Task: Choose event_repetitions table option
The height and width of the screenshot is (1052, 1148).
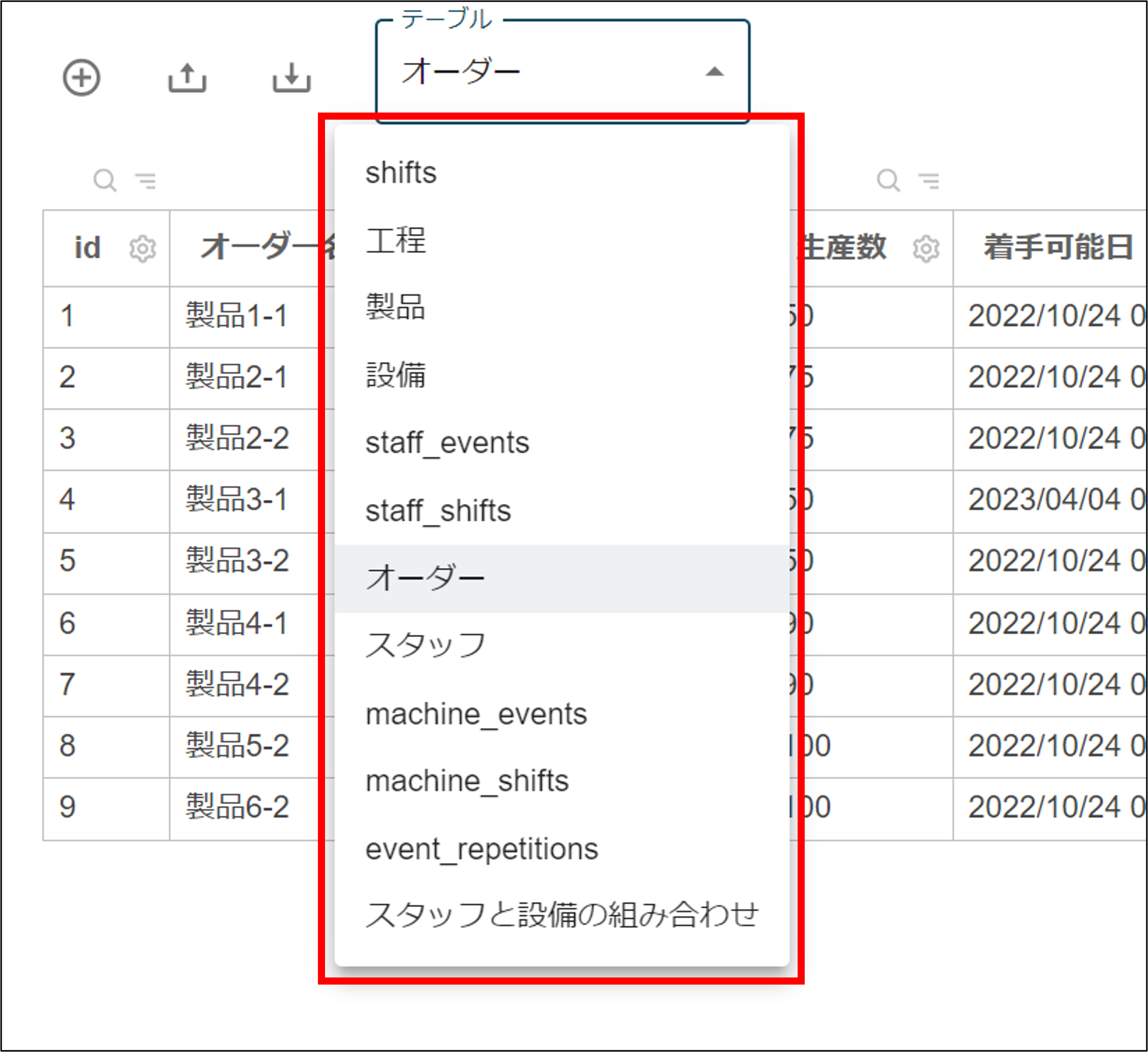Action: (562, 849)
